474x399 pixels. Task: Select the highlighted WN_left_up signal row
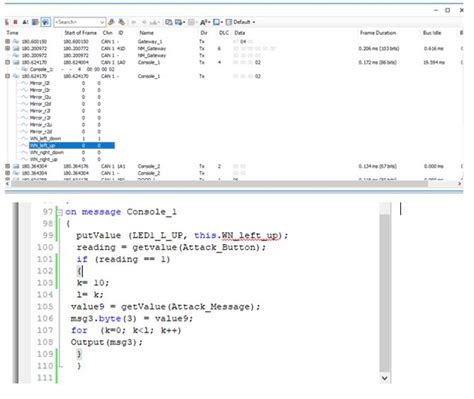point(72,145)
